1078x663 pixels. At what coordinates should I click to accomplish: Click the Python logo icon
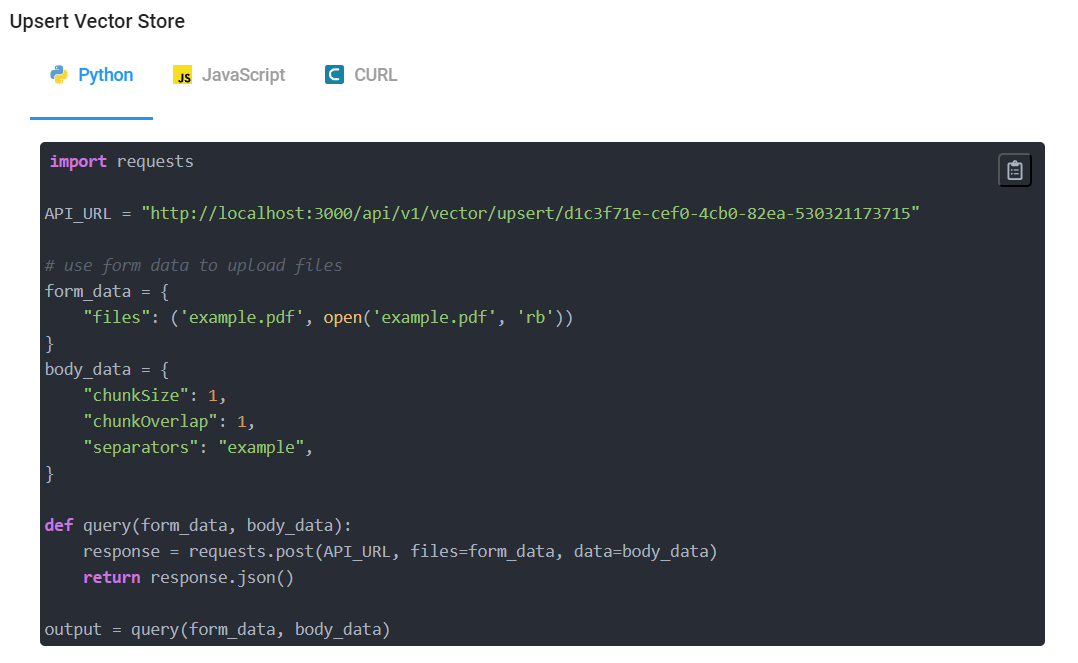59,75
